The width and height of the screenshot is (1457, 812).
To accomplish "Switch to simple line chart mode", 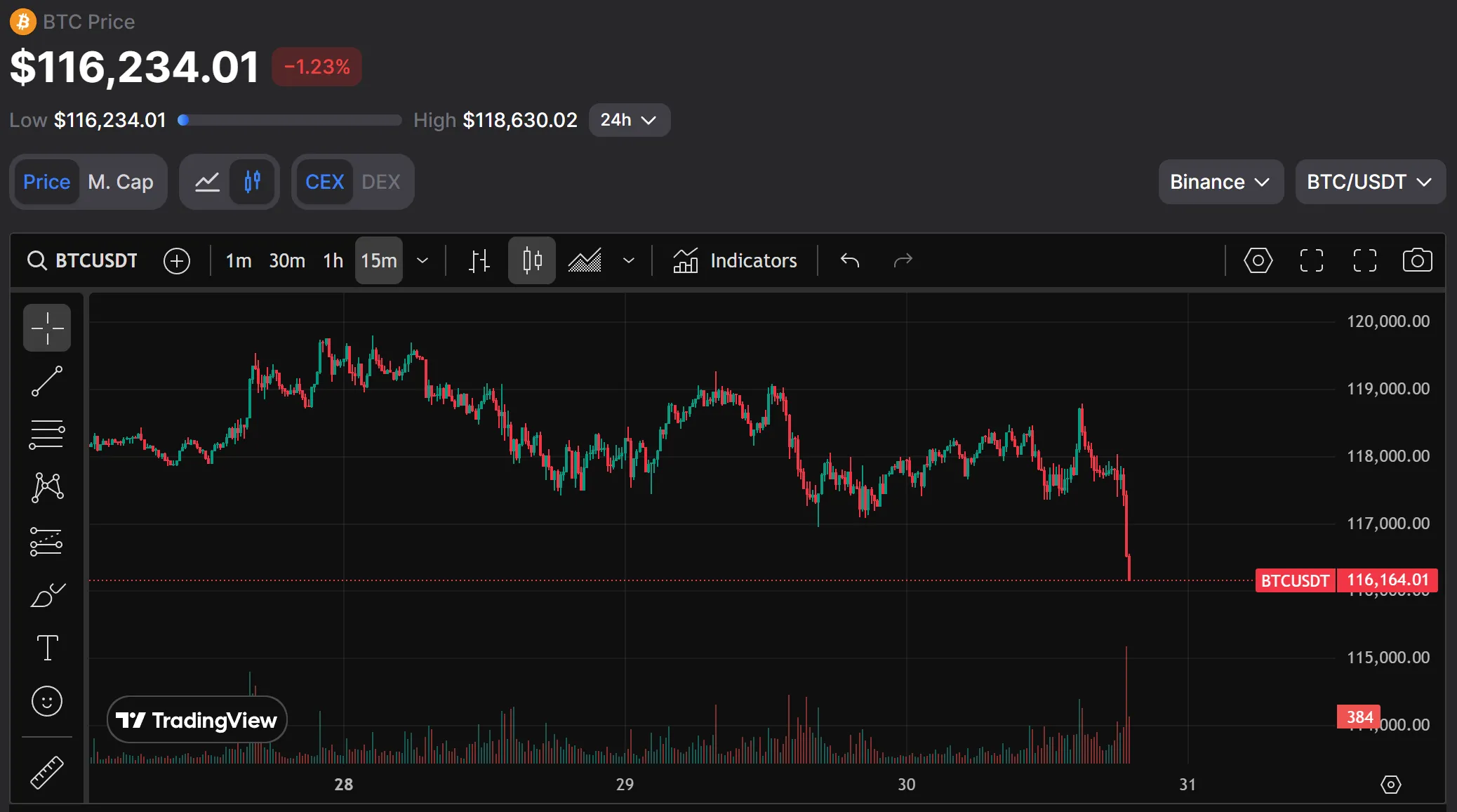I will coord(208,182).
